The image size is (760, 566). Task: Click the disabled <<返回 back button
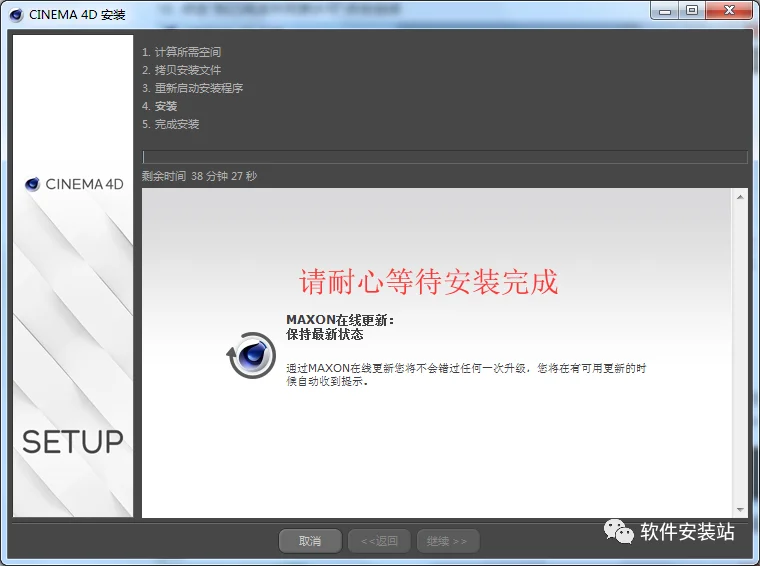point(380,541)
